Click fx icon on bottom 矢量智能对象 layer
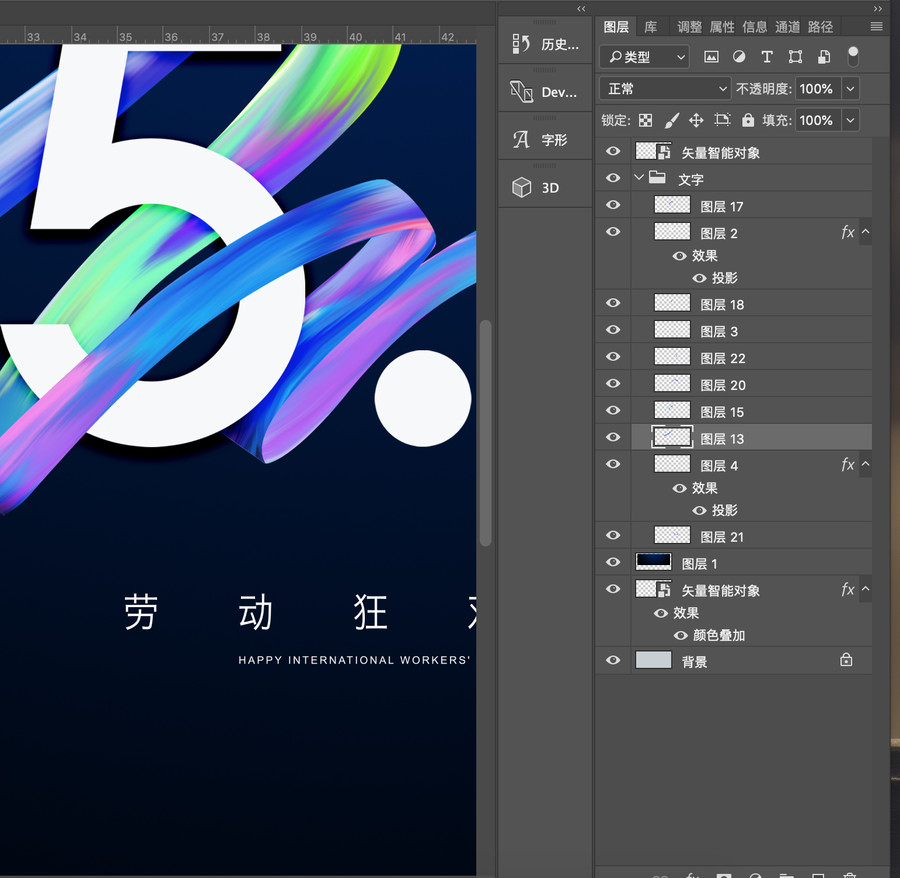The width and height of the screenshot is (900, 878). pos(847,589)
